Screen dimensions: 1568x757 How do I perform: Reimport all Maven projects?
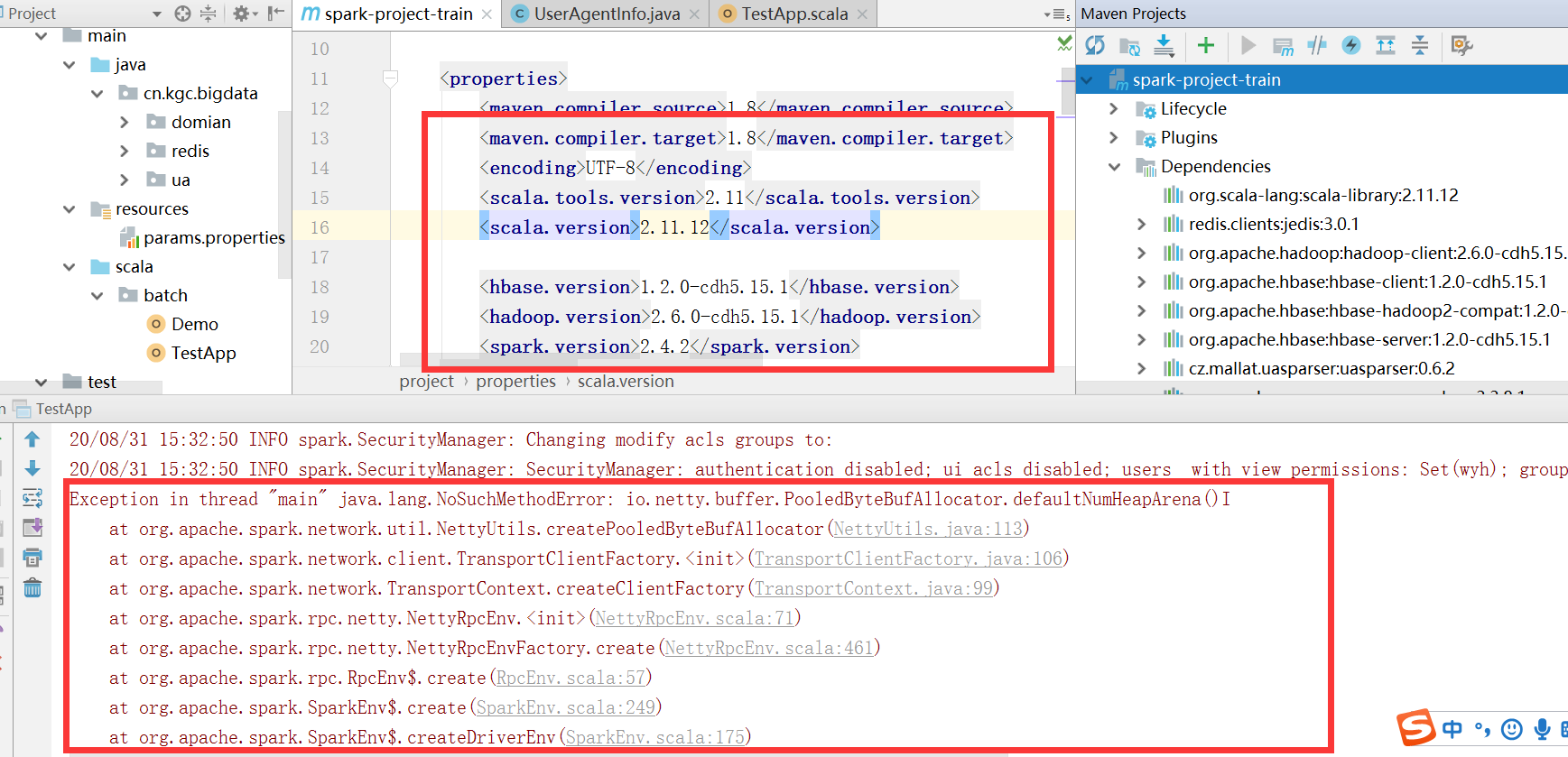1095,45
